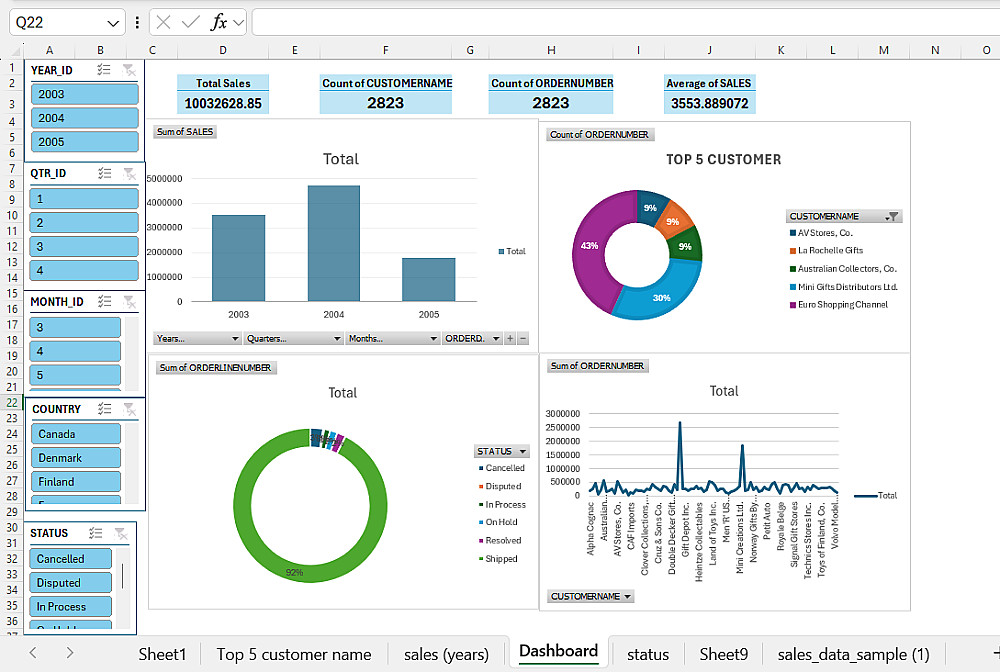Image resolution: width=1000 pixels, height=672 pixels.
Task: Expand the sales chart field with the plus button
Action: pyautogui.click(x=510, y=339)
